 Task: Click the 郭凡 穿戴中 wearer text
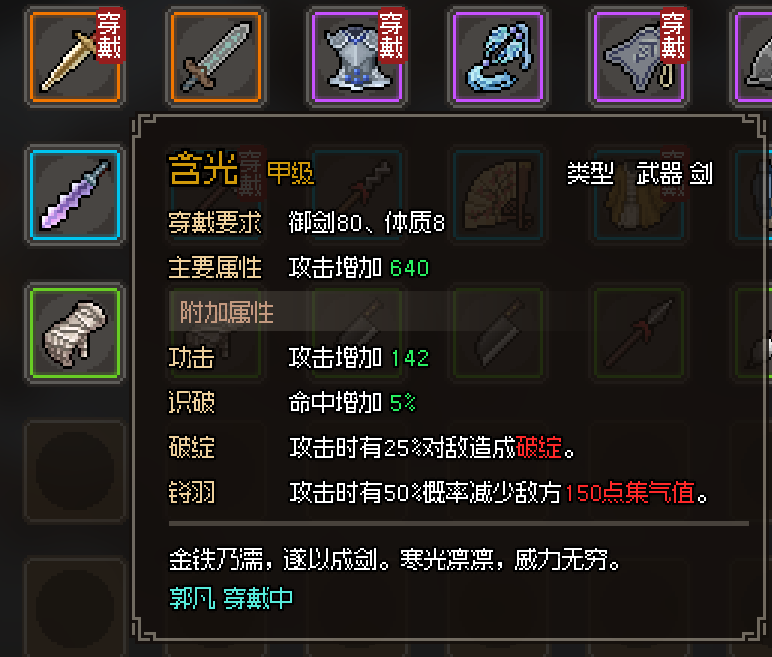click(231, 598)
